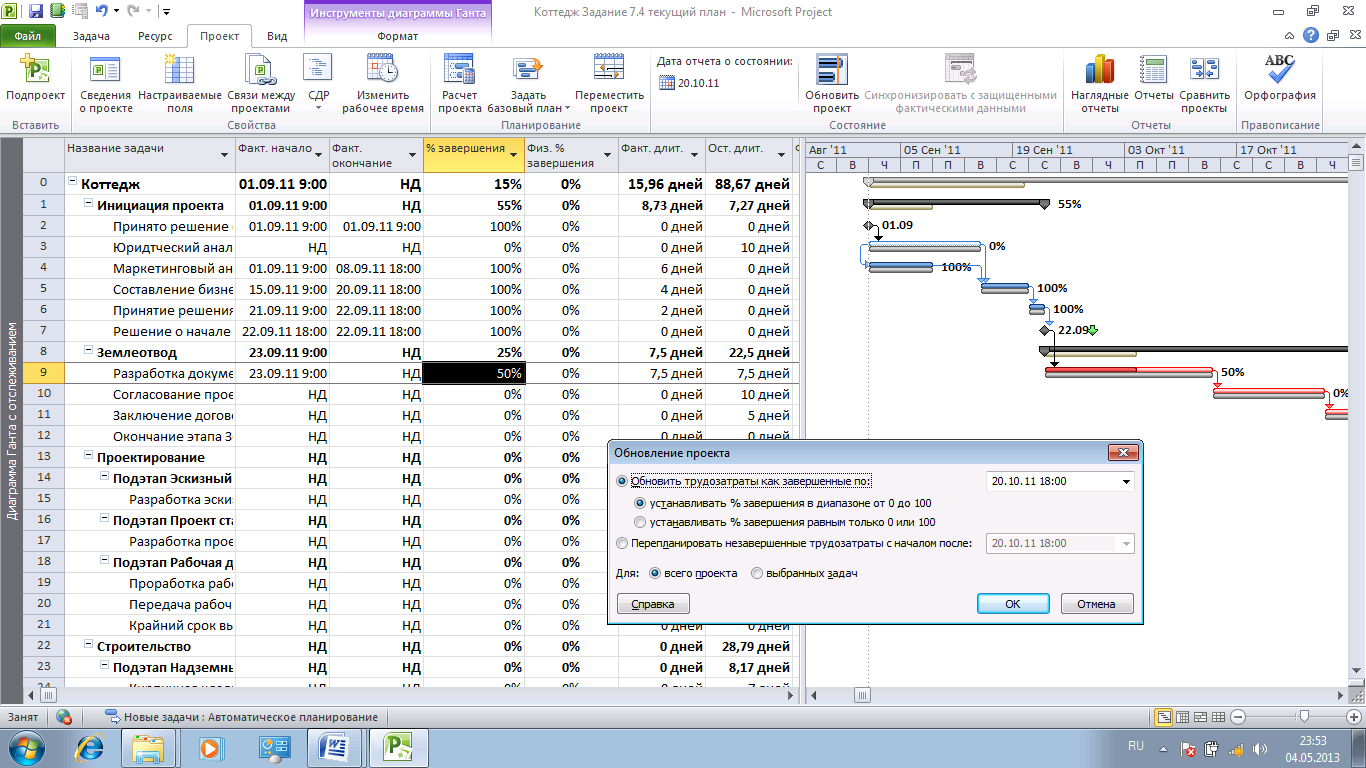Viewport: 1366px width, 768px height.
Task: Click the status date calendar icon
Action: (667, 83)
